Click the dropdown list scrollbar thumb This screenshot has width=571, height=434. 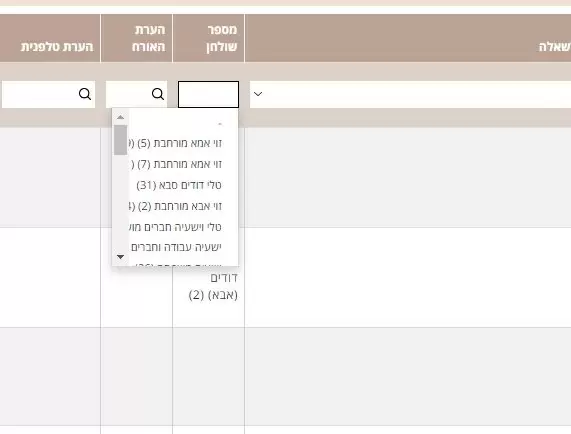click(121, 140)
